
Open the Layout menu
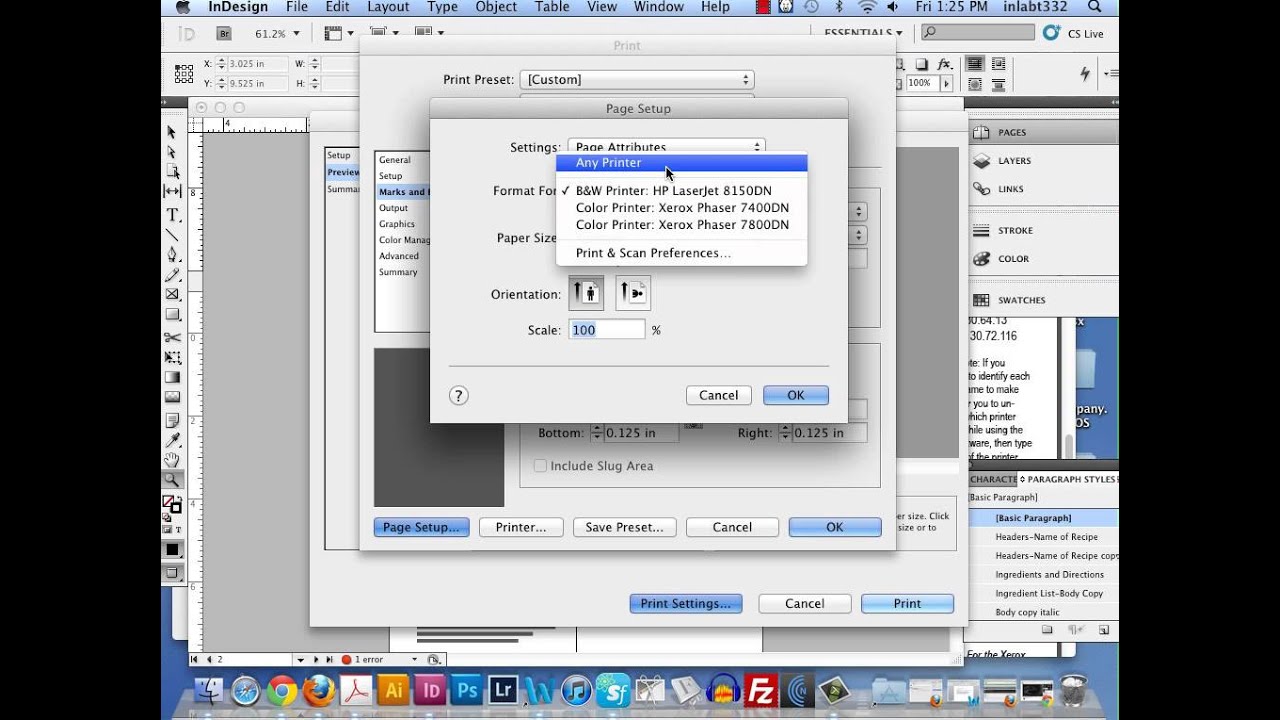[388, 7]
